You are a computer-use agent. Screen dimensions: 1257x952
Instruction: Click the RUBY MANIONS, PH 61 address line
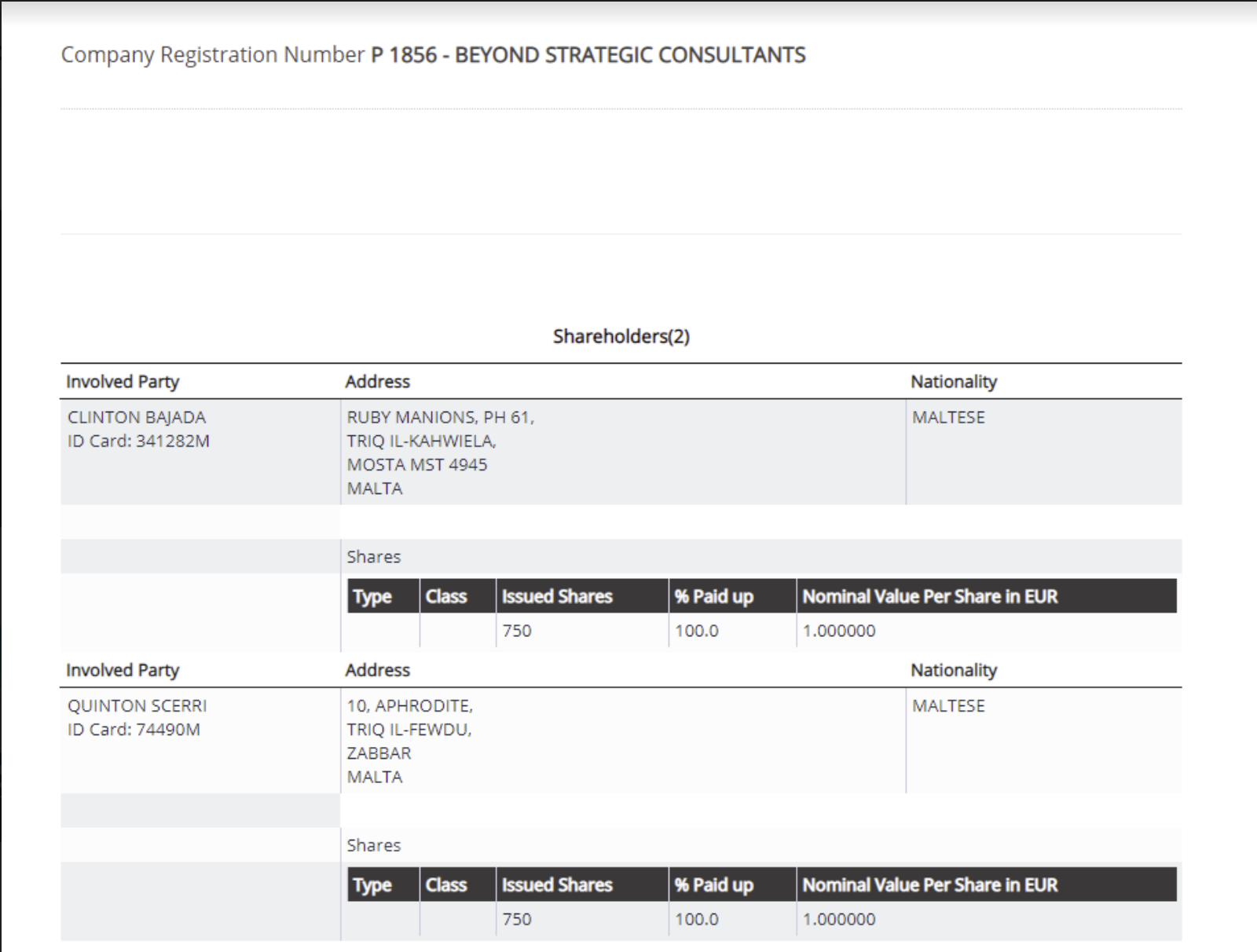tap(440, 417)
